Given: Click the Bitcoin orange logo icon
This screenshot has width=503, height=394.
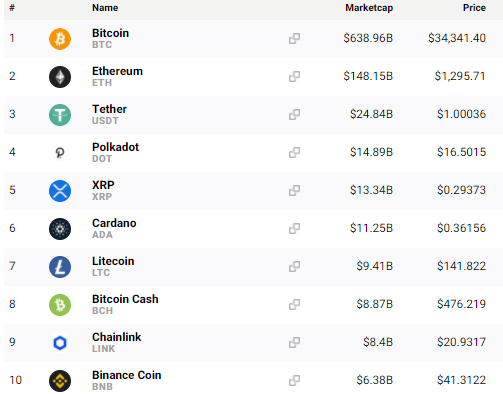Looking at the screenshot, I should click(60, 39).
